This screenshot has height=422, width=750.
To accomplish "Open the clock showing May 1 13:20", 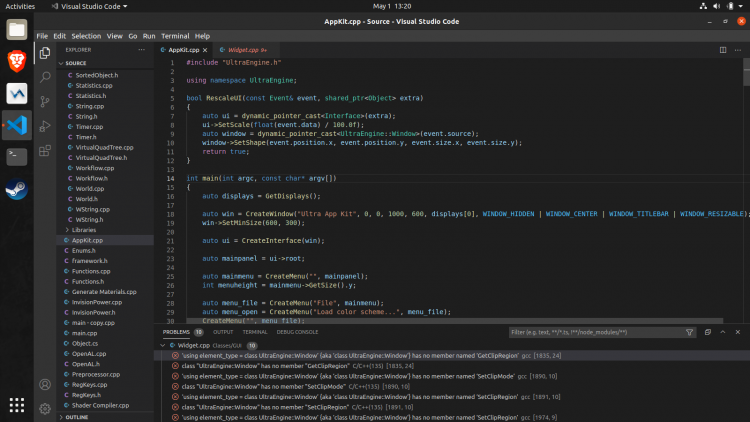I will point(392,6).
